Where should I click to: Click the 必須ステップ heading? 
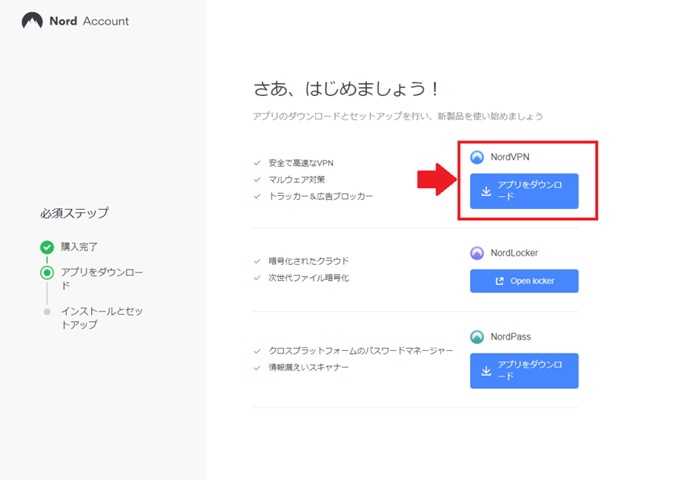point(74,213)
